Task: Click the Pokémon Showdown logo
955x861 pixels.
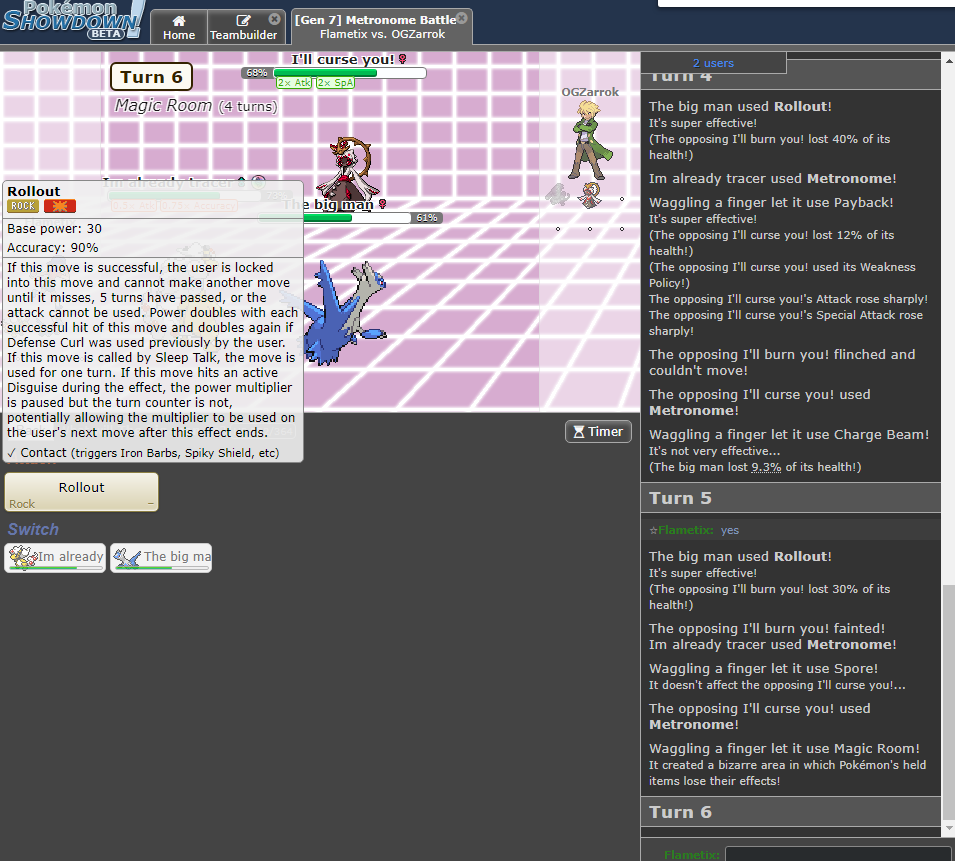Action: pyautogui.click(x=73, y=21)
